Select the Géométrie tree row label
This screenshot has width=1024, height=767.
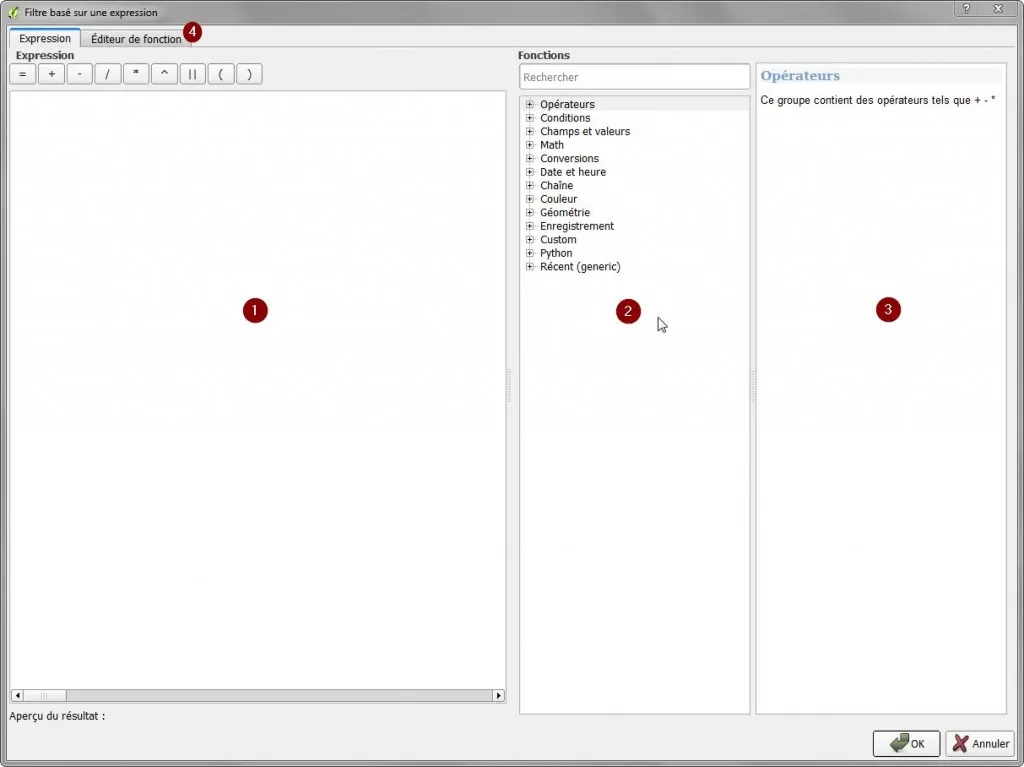click(564, 212)
